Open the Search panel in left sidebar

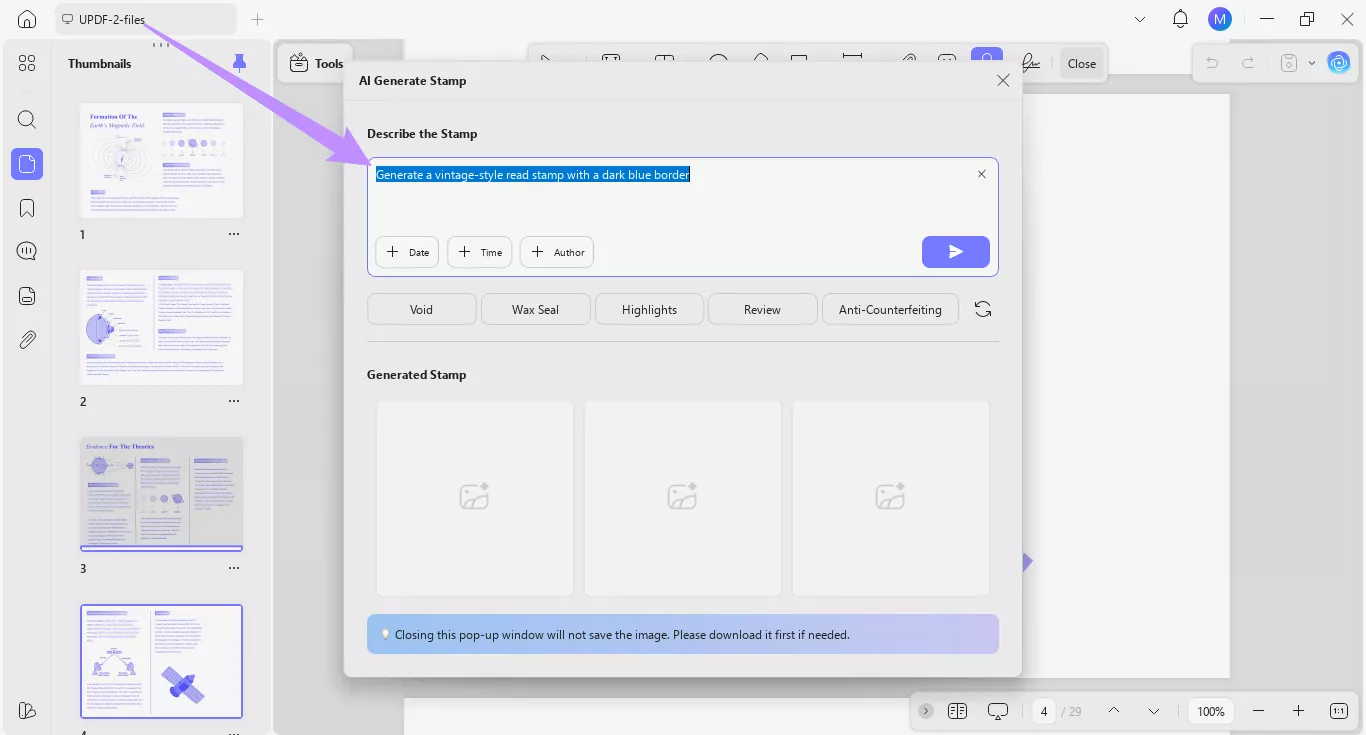coord(27,120)
